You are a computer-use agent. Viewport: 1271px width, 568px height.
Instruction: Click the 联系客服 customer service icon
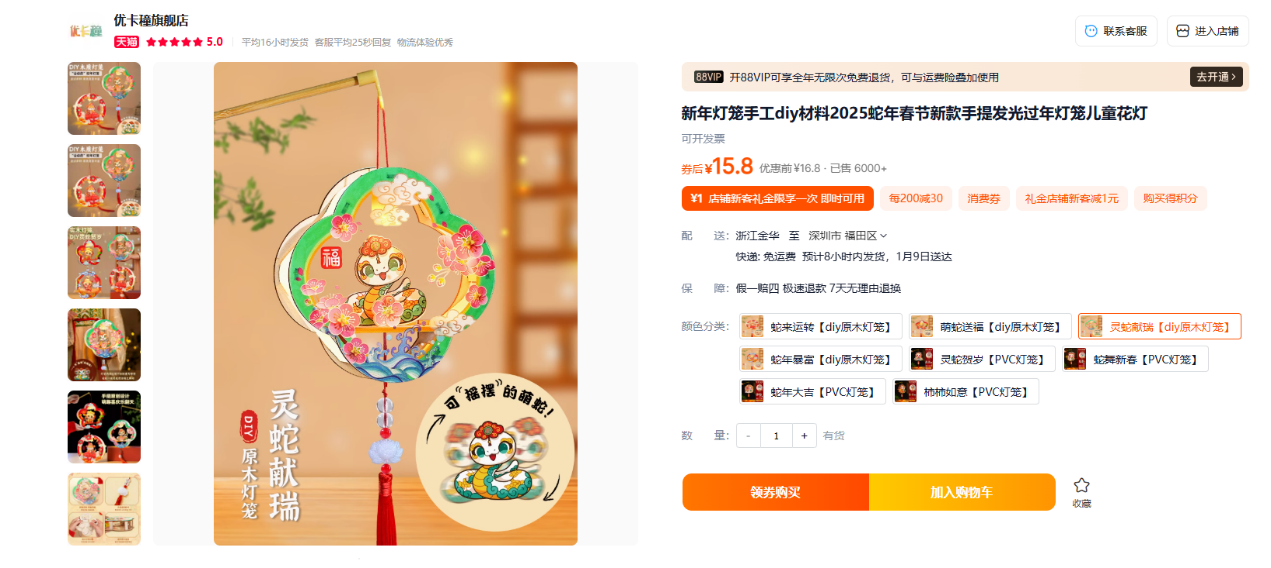[1091, 31]
